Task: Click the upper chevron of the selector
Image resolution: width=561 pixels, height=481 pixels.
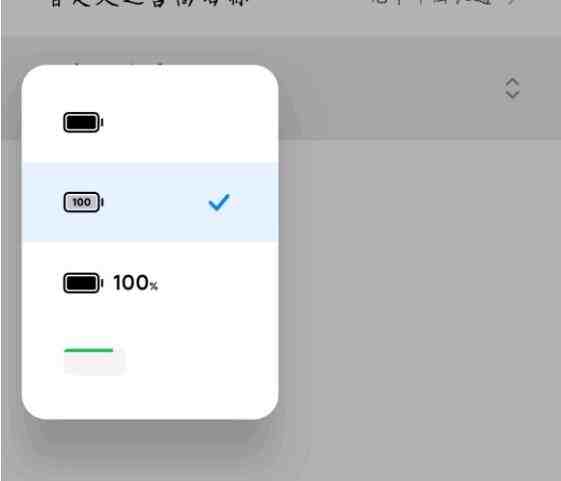Action: 512,82
